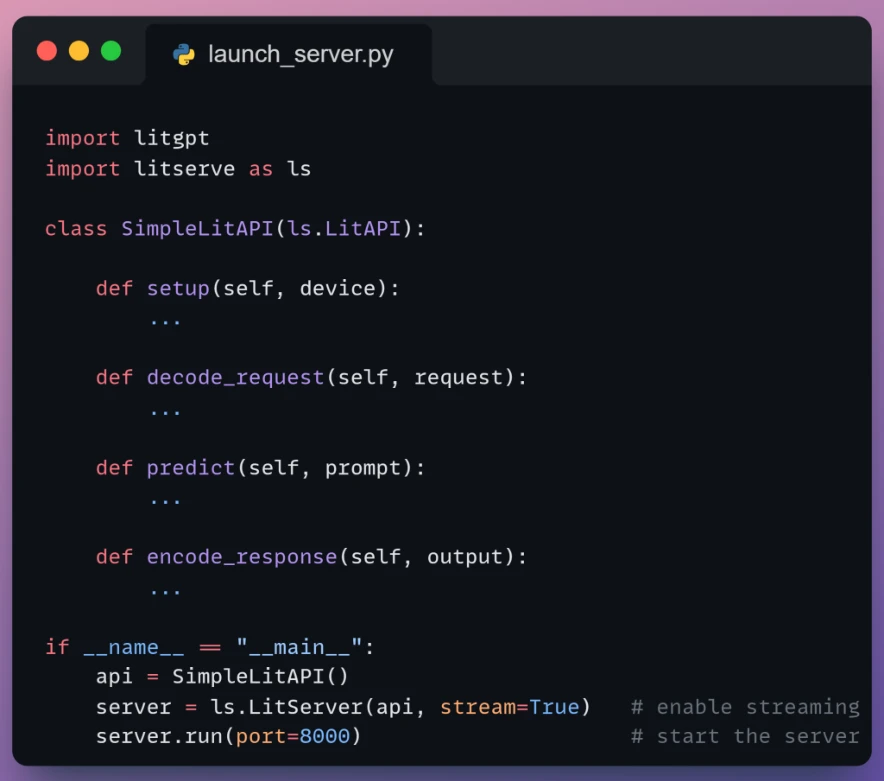Click 'ls.LitAPI' base class text
The height and width of the screenshot is (781, 884).
coord(344,228)
